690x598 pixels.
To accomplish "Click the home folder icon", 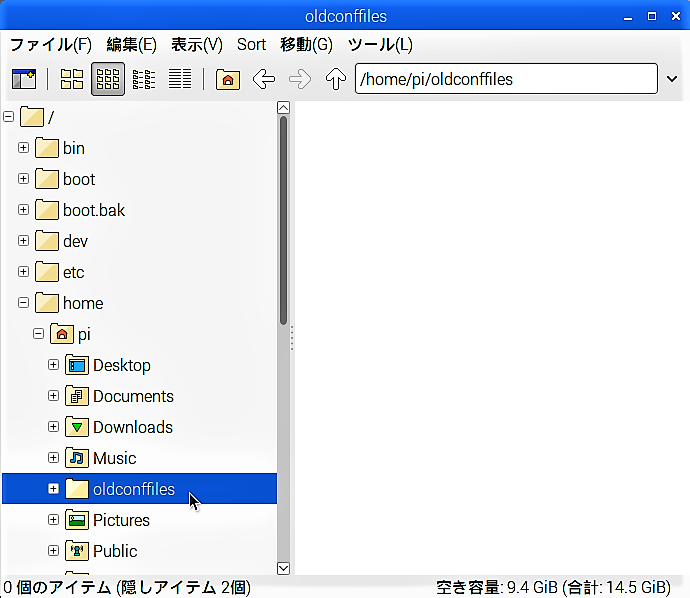I will 47,303.
